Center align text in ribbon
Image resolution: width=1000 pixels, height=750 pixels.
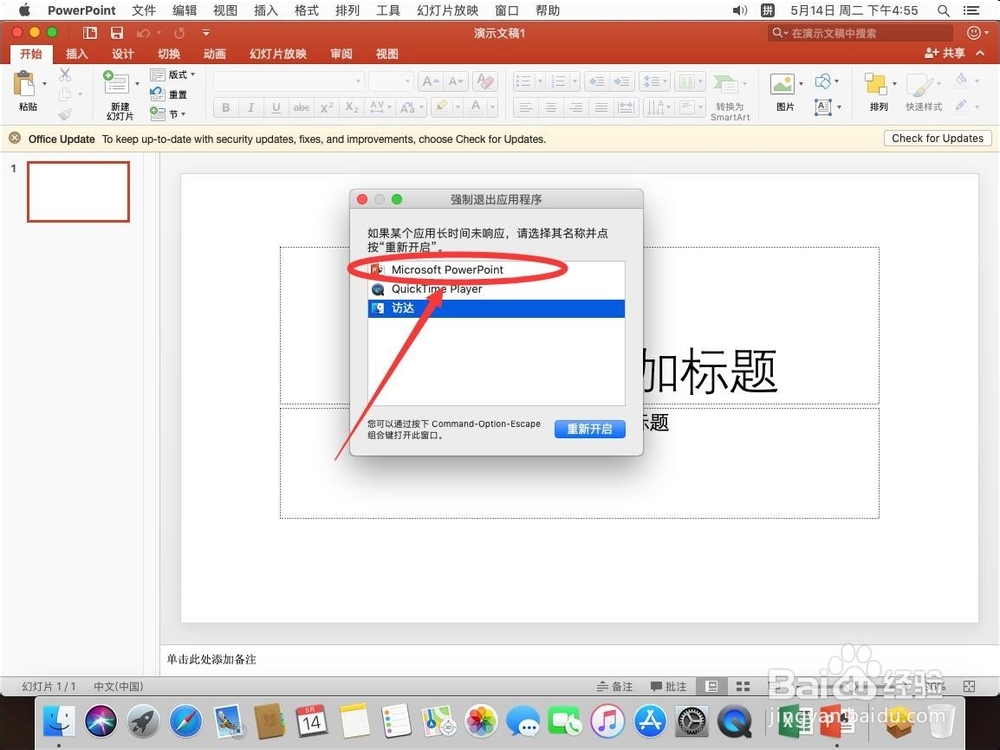[550, 108]
